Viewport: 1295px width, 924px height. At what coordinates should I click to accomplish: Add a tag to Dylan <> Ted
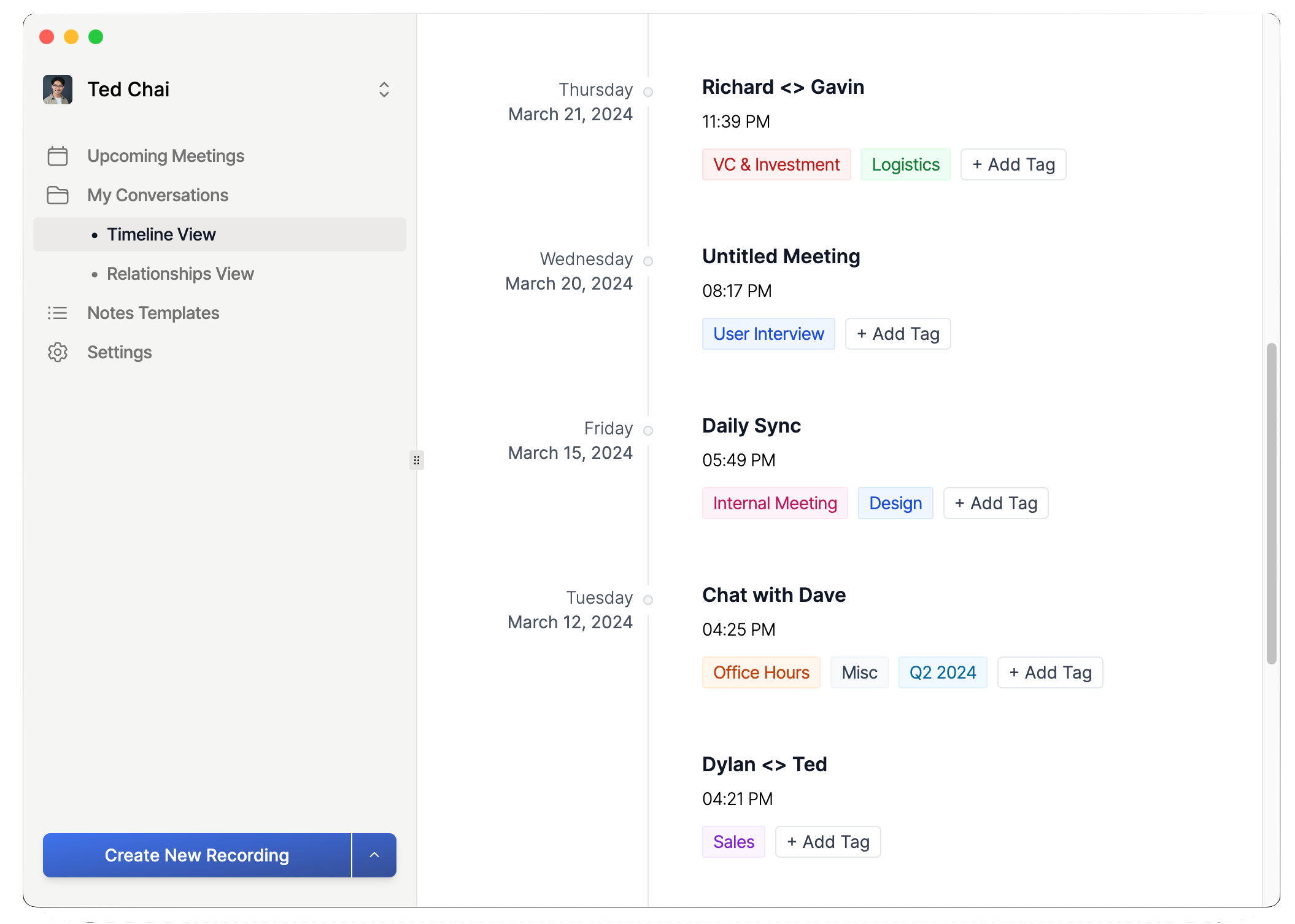click(827, 842)
